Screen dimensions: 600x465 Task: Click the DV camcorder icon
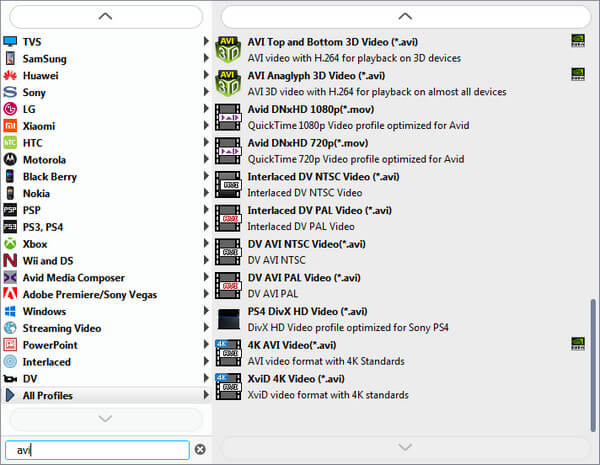pos(10,379)
